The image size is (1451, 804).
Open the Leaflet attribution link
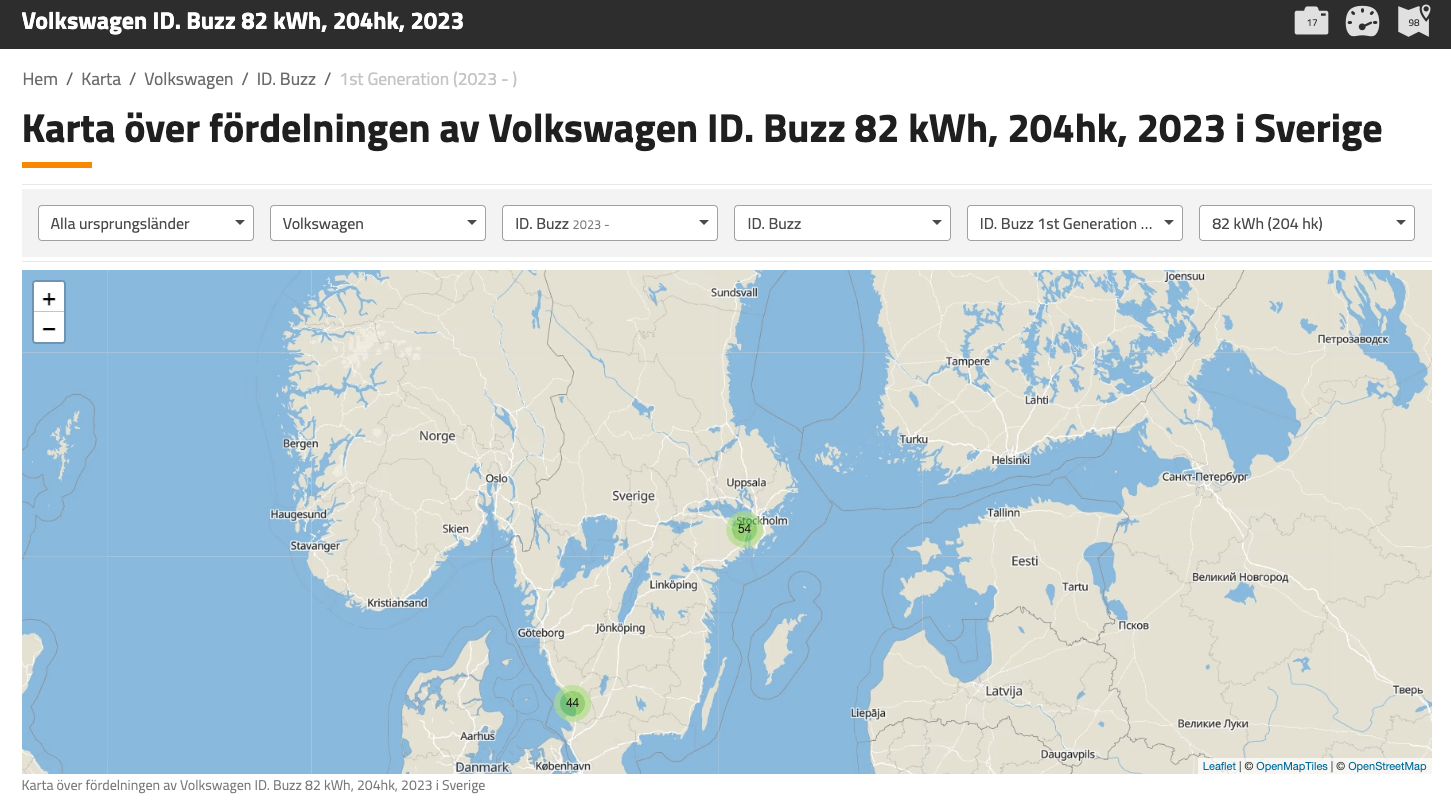click(x=1219, y=766)
